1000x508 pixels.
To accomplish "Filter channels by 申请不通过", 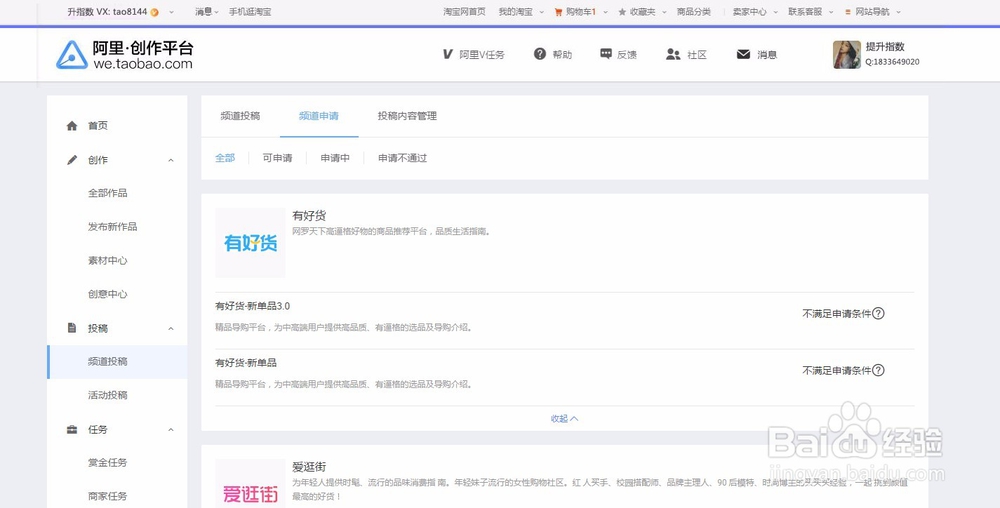I will click(x=402, y=157).
